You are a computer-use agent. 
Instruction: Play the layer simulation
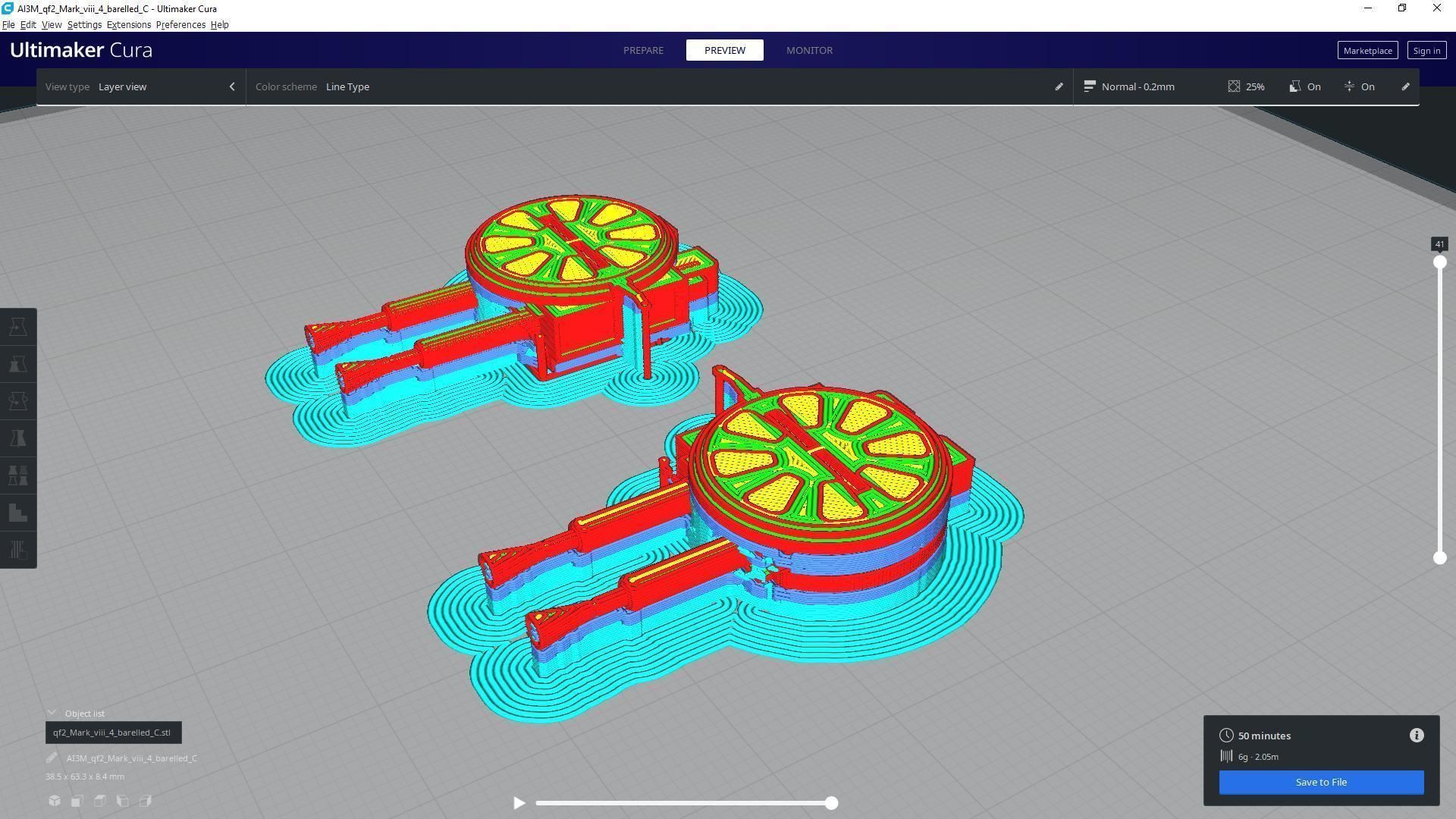tap(519, 803)
